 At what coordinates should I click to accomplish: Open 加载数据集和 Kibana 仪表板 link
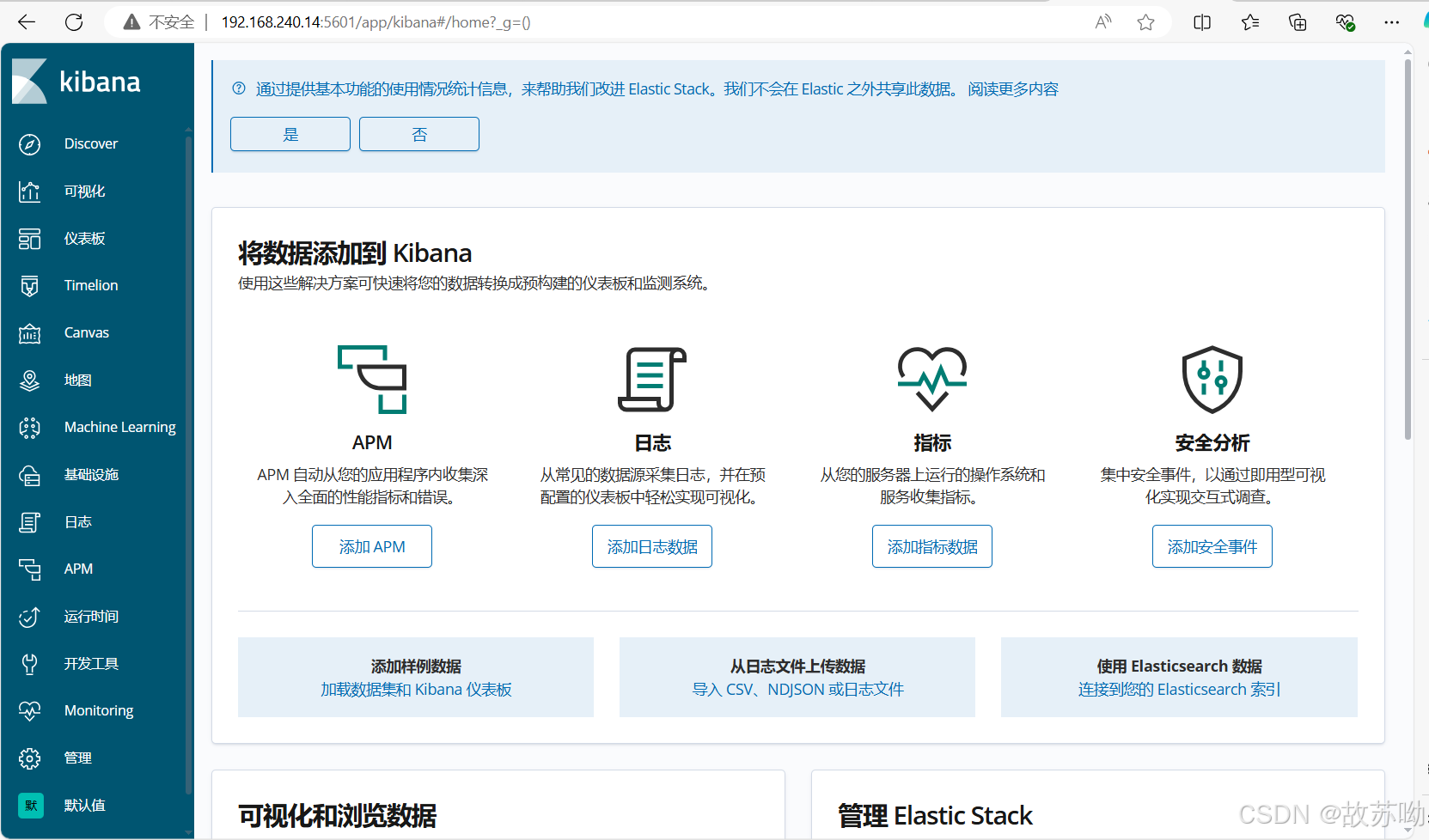[x=416, y=690]
